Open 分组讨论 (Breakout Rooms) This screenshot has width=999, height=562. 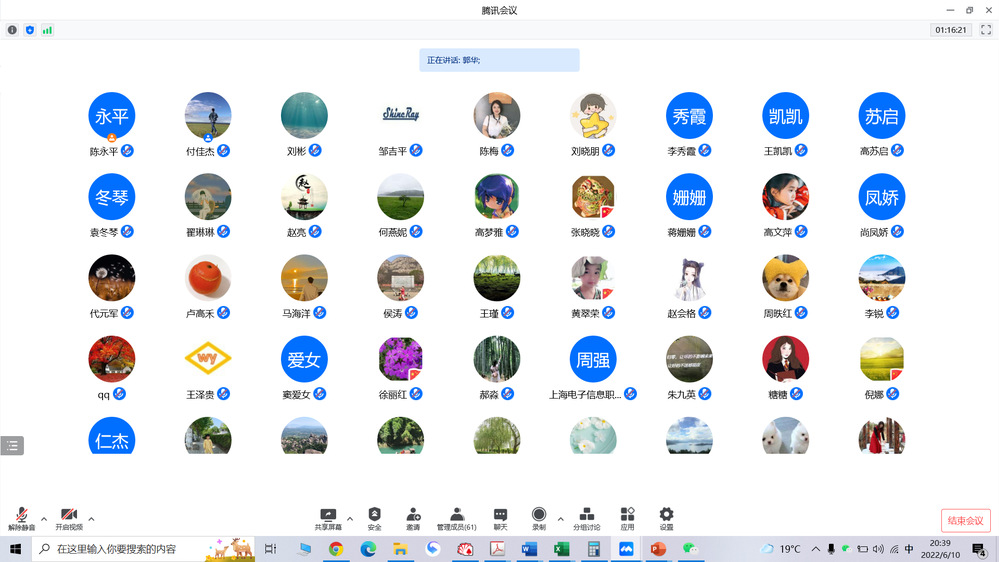click(587, 517)
